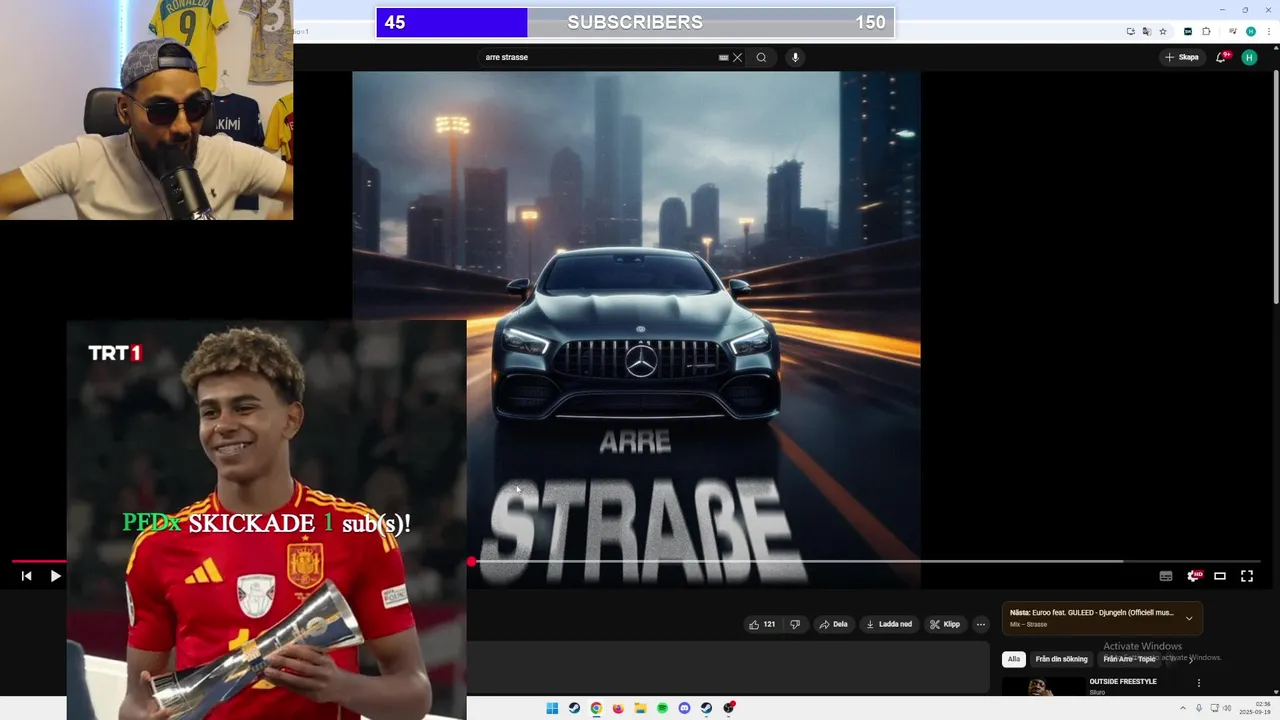Open the OUTSIDE FREESTYLE video options menu
Image resolution: width=1280 pixels, height=720 pixels.
pyautogui.click(x=1199, y=683)
